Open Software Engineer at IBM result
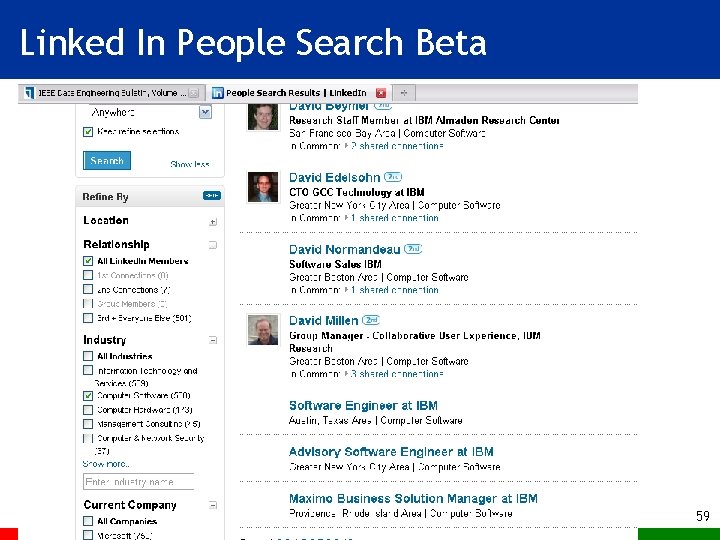The width and height of the screenshot is (720, 540). click(x=363, y=406)
